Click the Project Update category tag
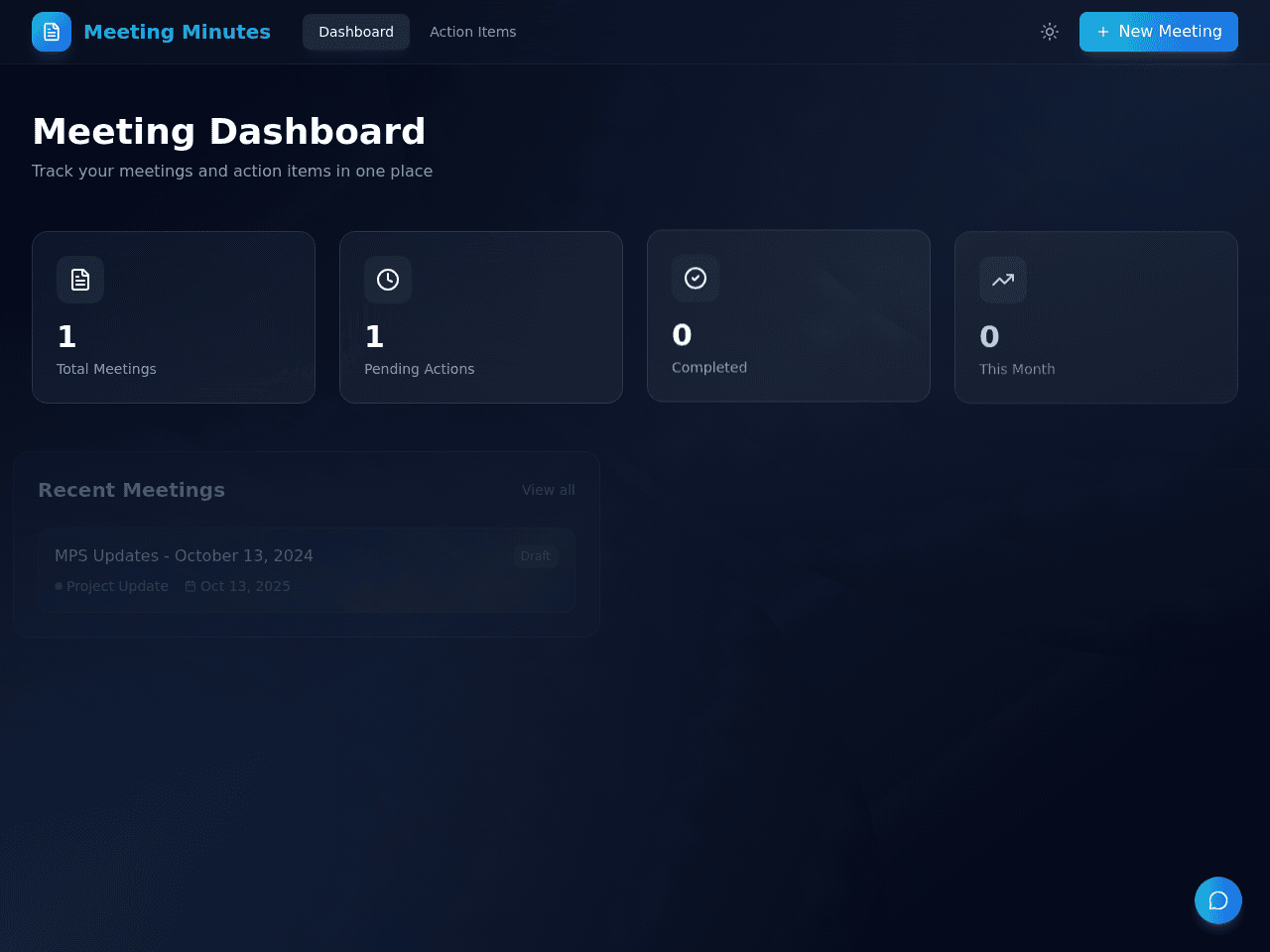 [x=111, y=586]
